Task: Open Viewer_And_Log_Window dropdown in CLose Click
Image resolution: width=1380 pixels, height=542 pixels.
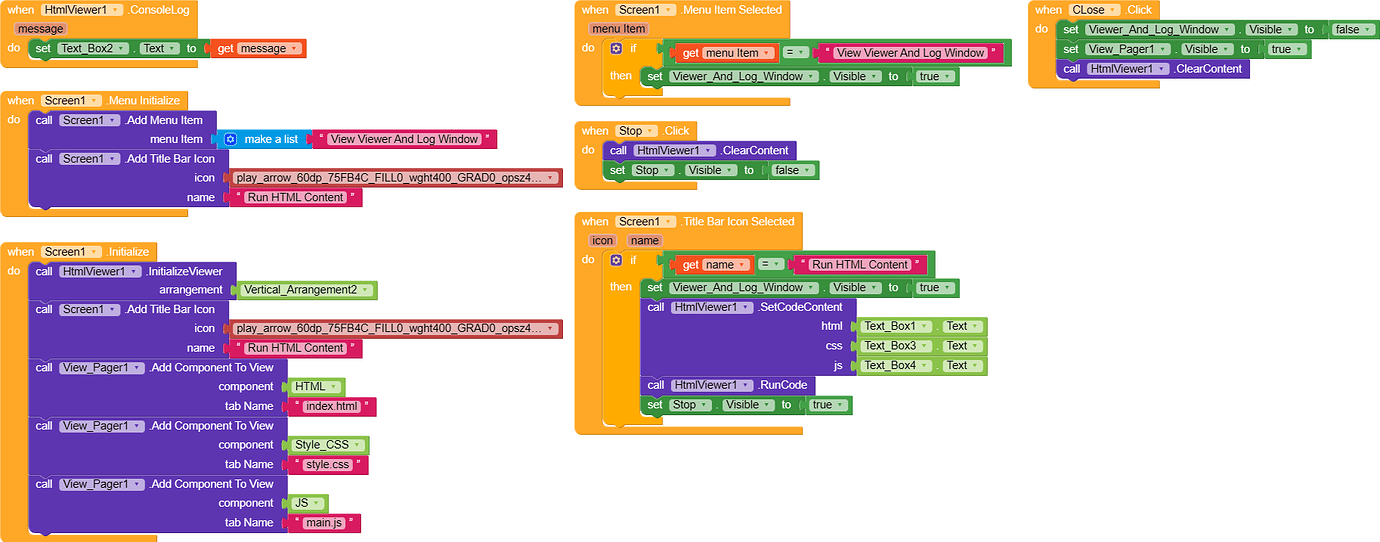Action: pyautogui.click(x=1160, y=29)
